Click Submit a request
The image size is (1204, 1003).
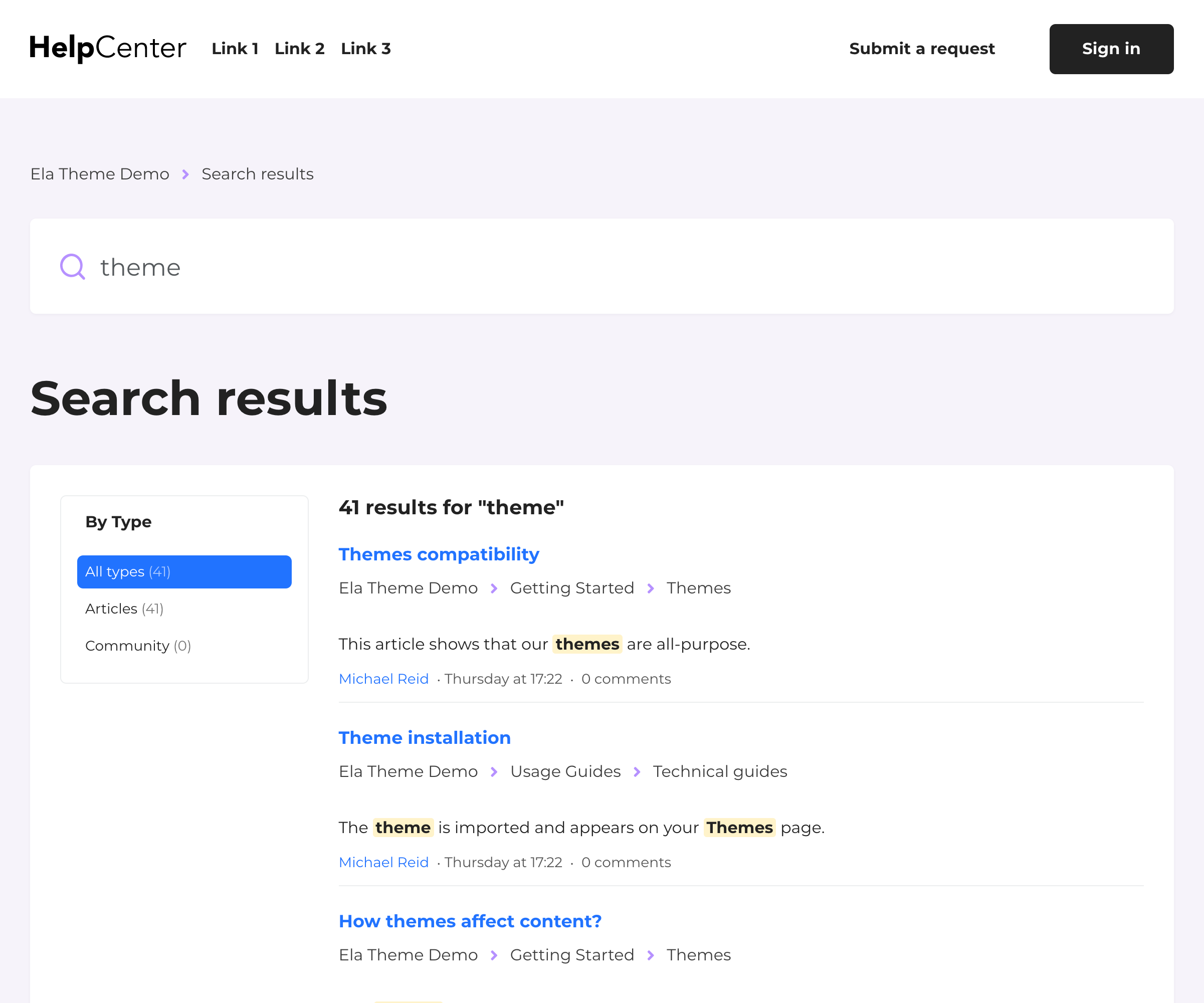point(921,49)
